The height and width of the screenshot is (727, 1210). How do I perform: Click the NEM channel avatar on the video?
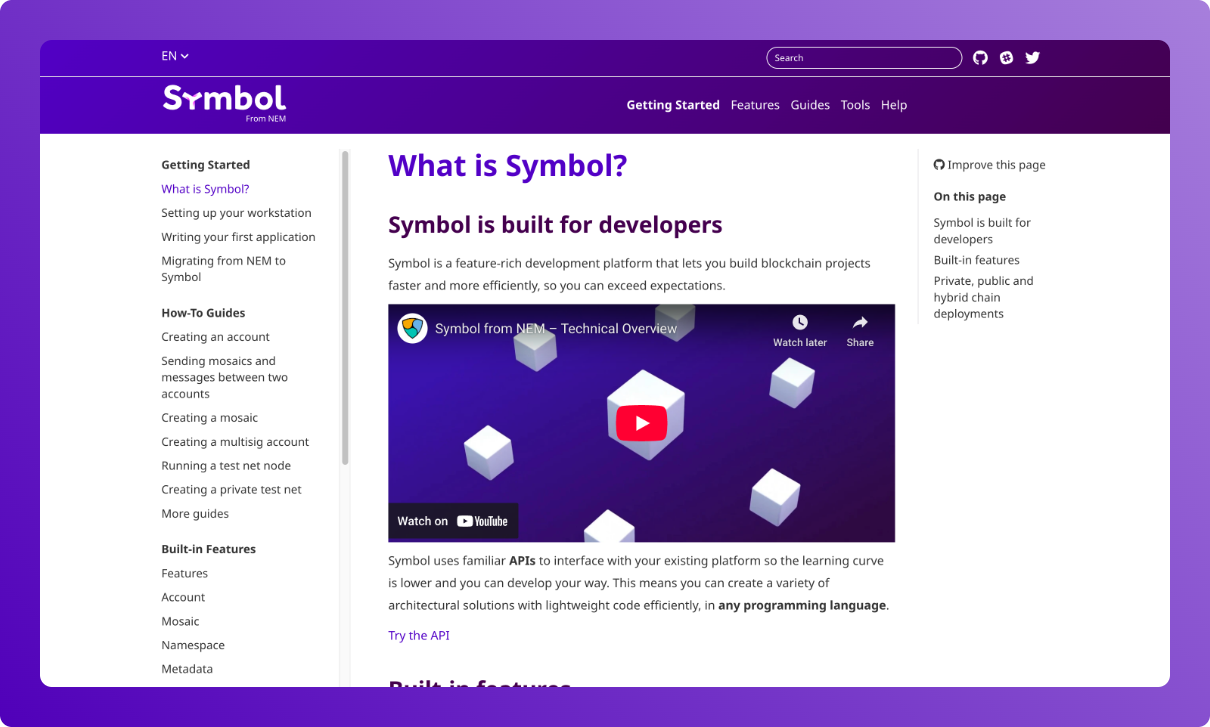click(412, 327)
